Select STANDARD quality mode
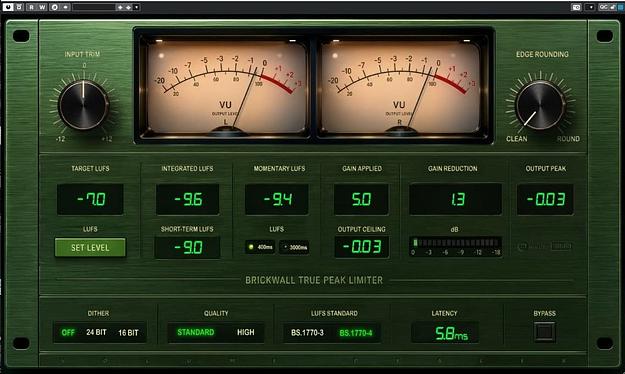625x374 pixels. click(196, 332)
